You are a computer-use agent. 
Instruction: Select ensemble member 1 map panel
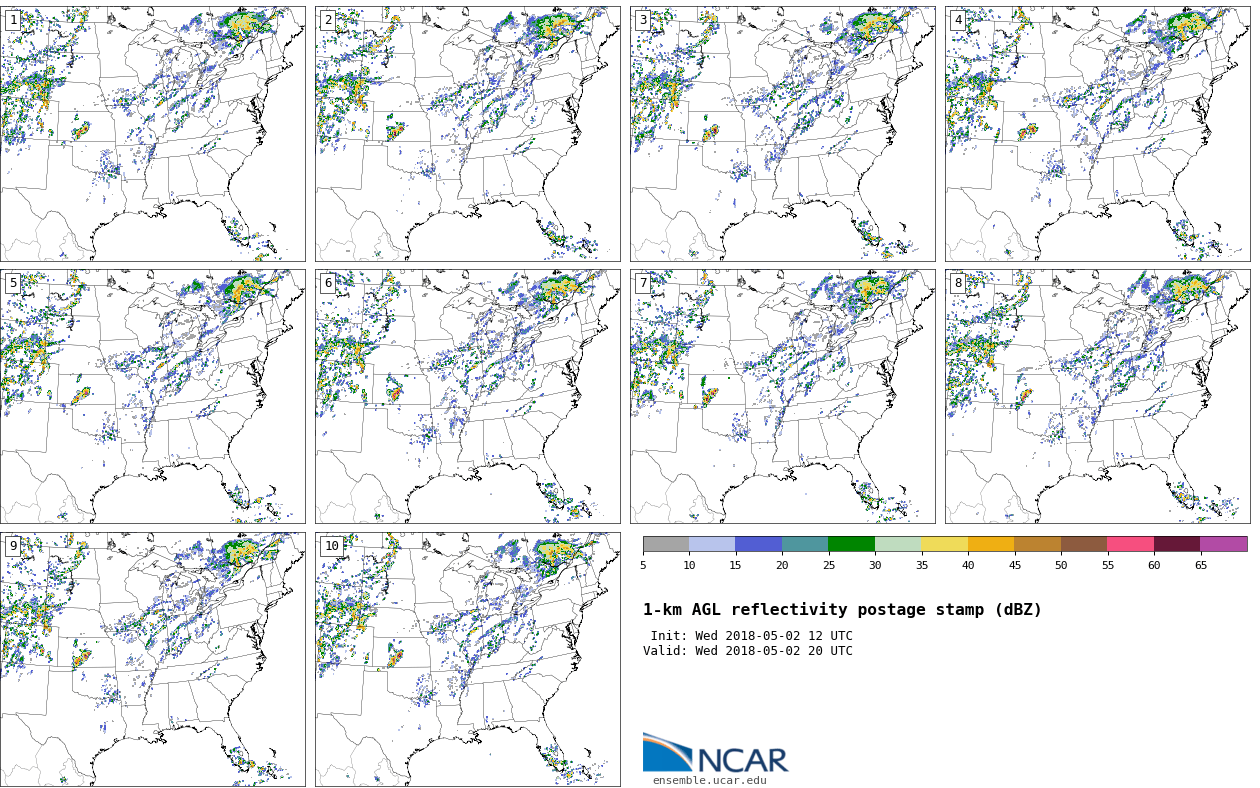pos(152,134)
